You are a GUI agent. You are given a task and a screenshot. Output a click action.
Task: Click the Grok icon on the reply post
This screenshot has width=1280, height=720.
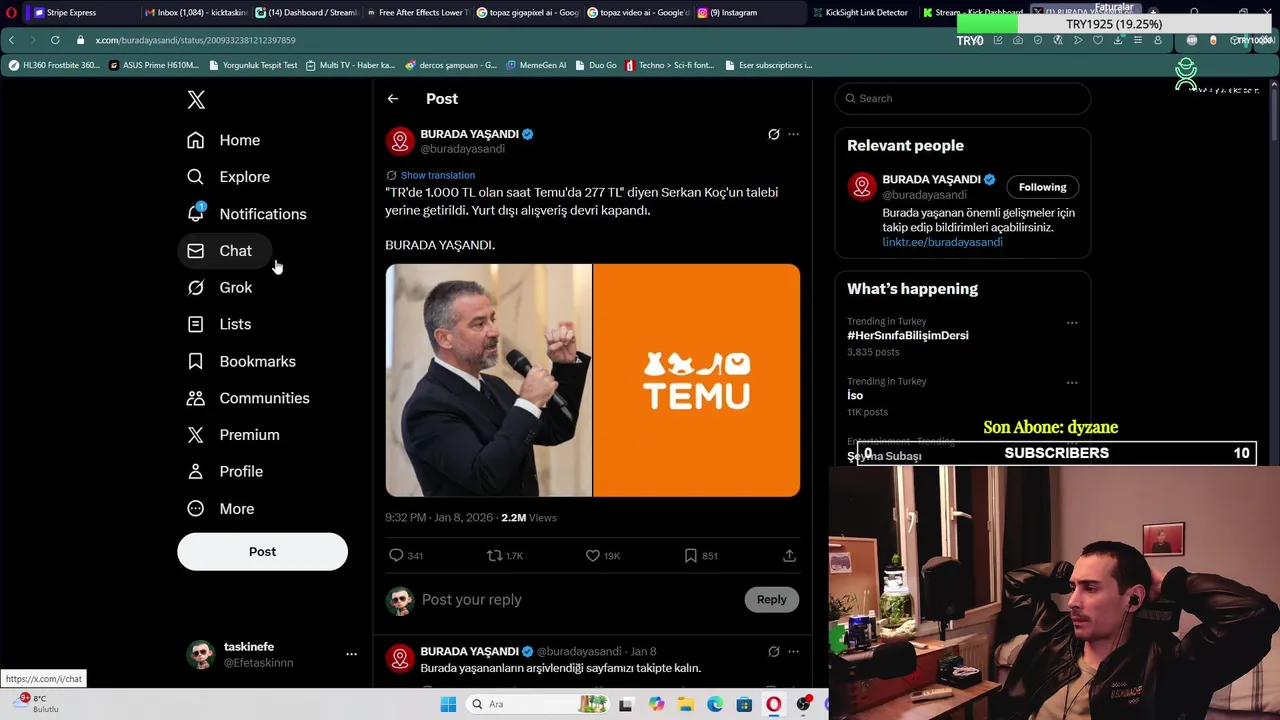[x=774, y=652]
